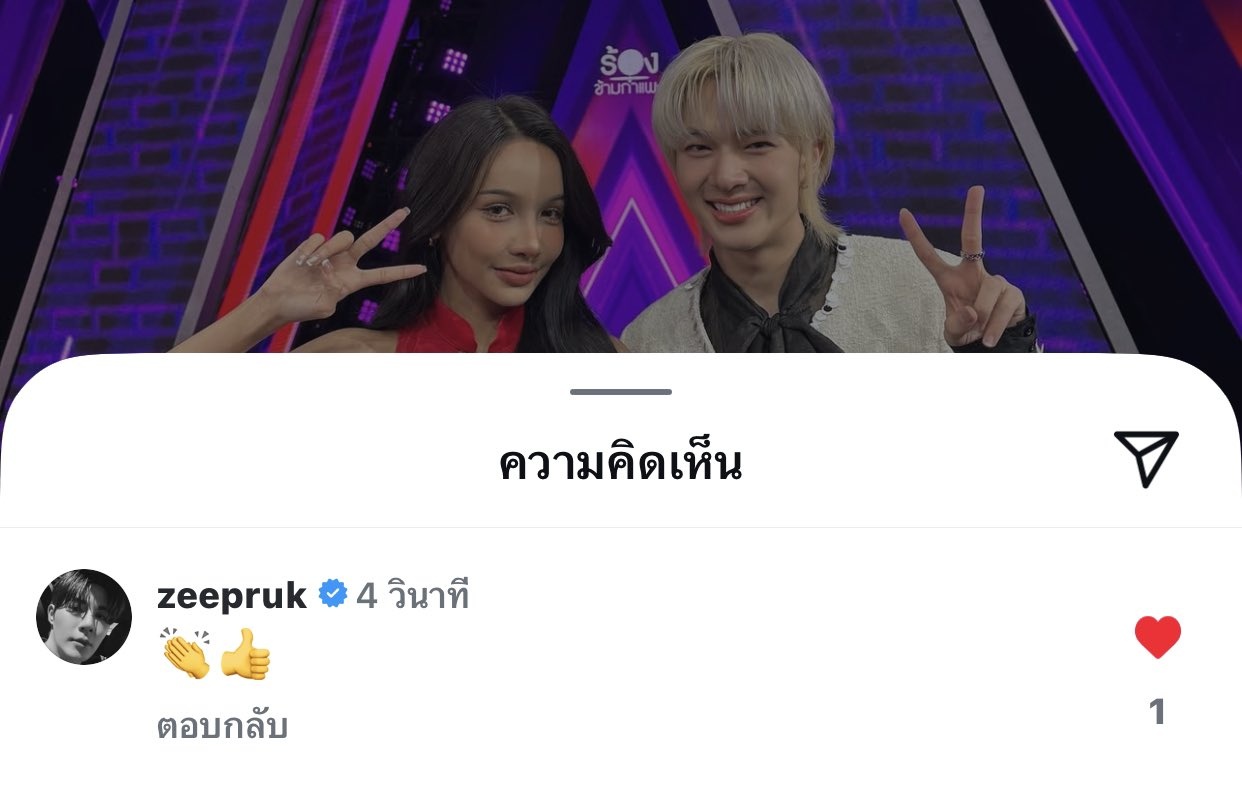Tap the paper plane share icon
Screen dimensions: 1242x797
(x=1146, y=459)
